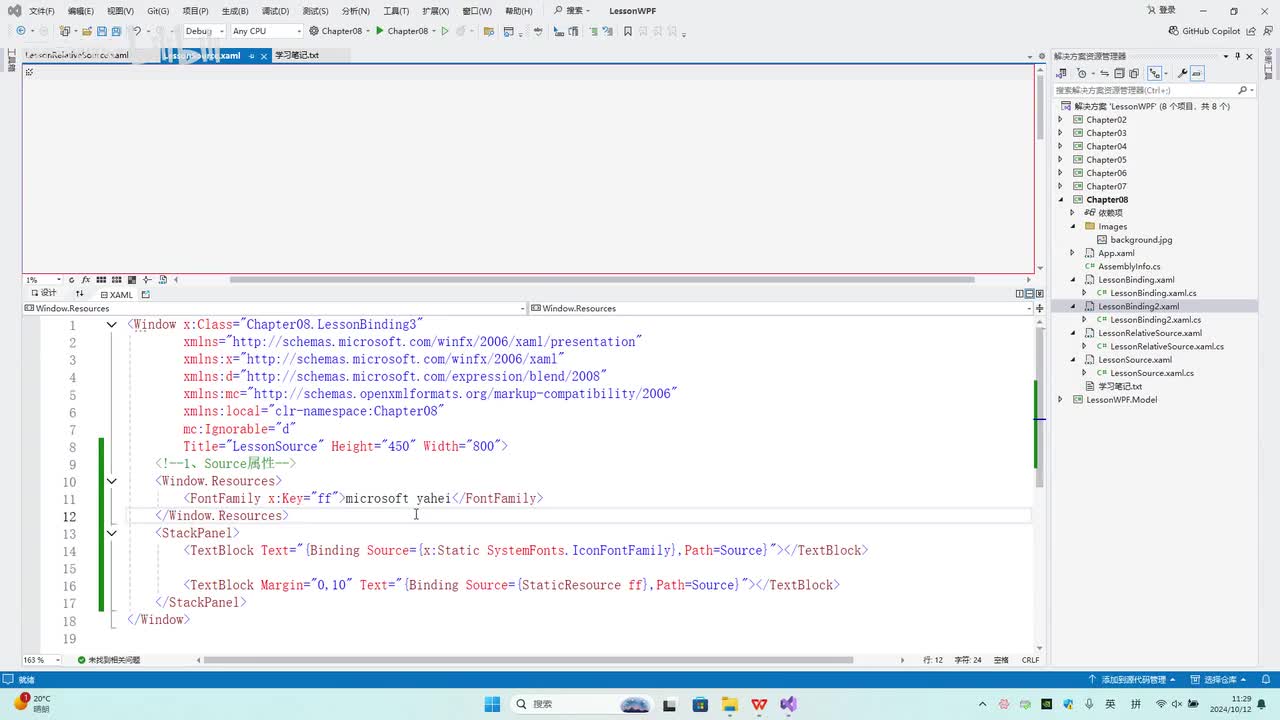
Task: Click the Solution Explorer search field
Action: [1153, 90]
